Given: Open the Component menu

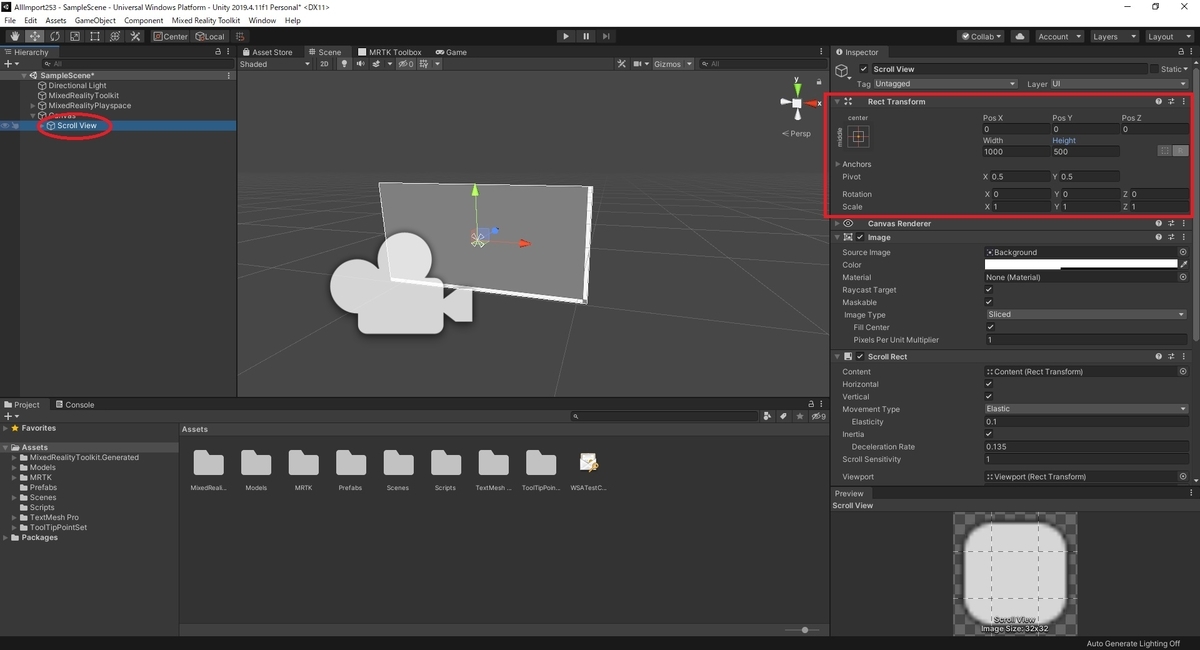Looking at the screenshot, I should click(x=144, y=20).
